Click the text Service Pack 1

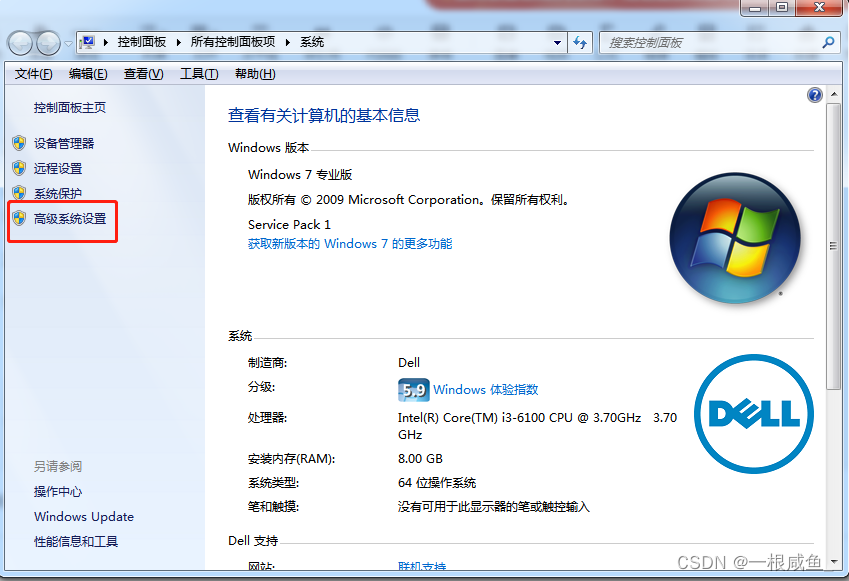tap(289, 225)
